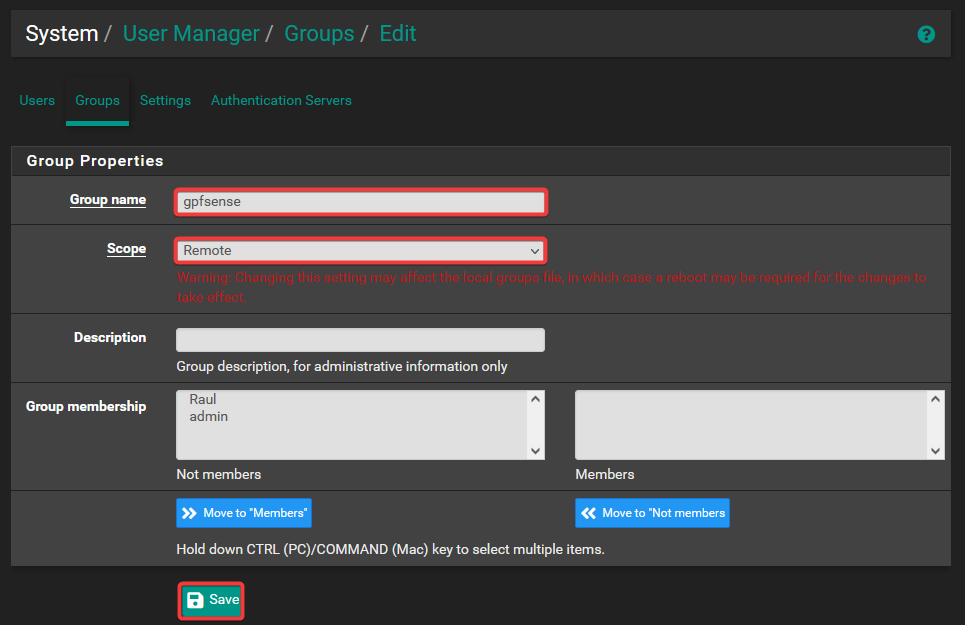Select Raul in Not members list
The width and height of the screenshot is (965, 625).
click(203, 400)
